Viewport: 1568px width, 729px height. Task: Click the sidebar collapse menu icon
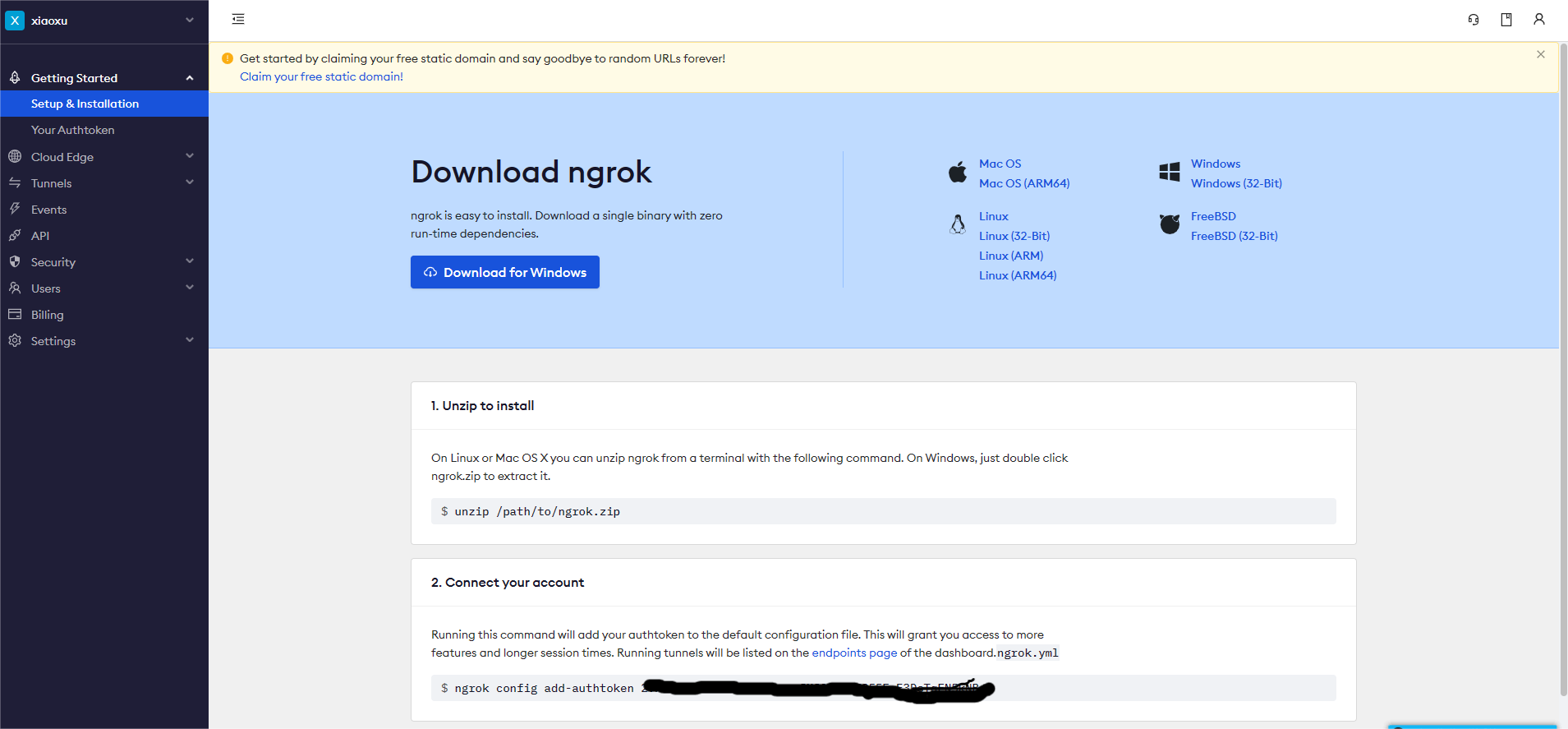pos(238,20)
